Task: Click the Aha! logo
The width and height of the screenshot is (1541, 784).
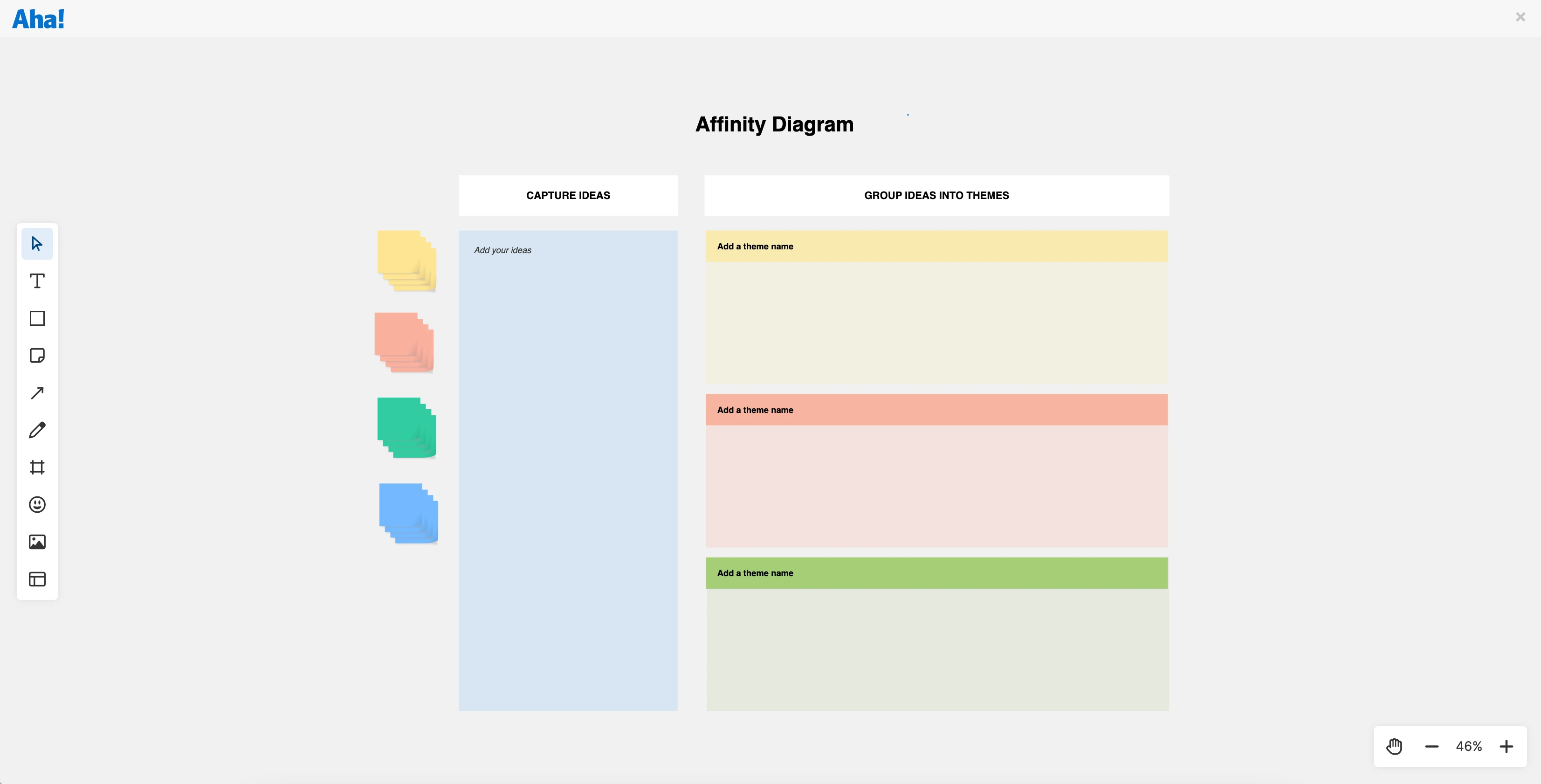Action: 38,19
